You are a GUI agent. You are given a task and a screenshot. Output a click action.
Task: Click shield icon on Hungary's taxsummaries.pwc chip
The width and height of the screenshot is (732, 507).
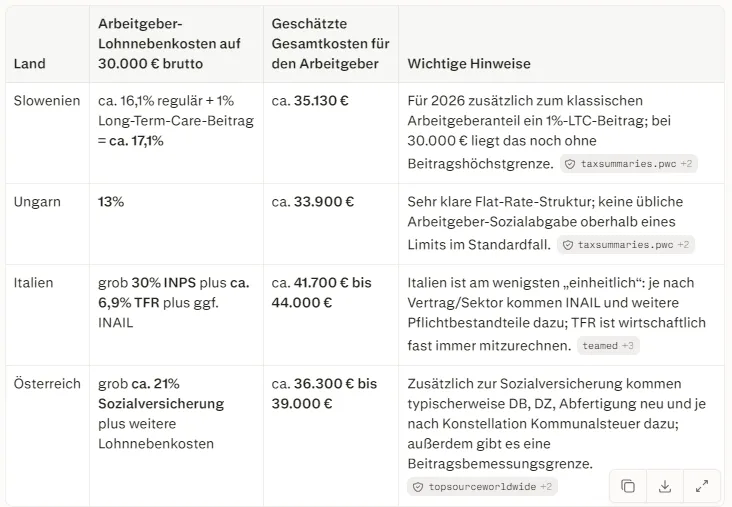[x=567, y=245]
